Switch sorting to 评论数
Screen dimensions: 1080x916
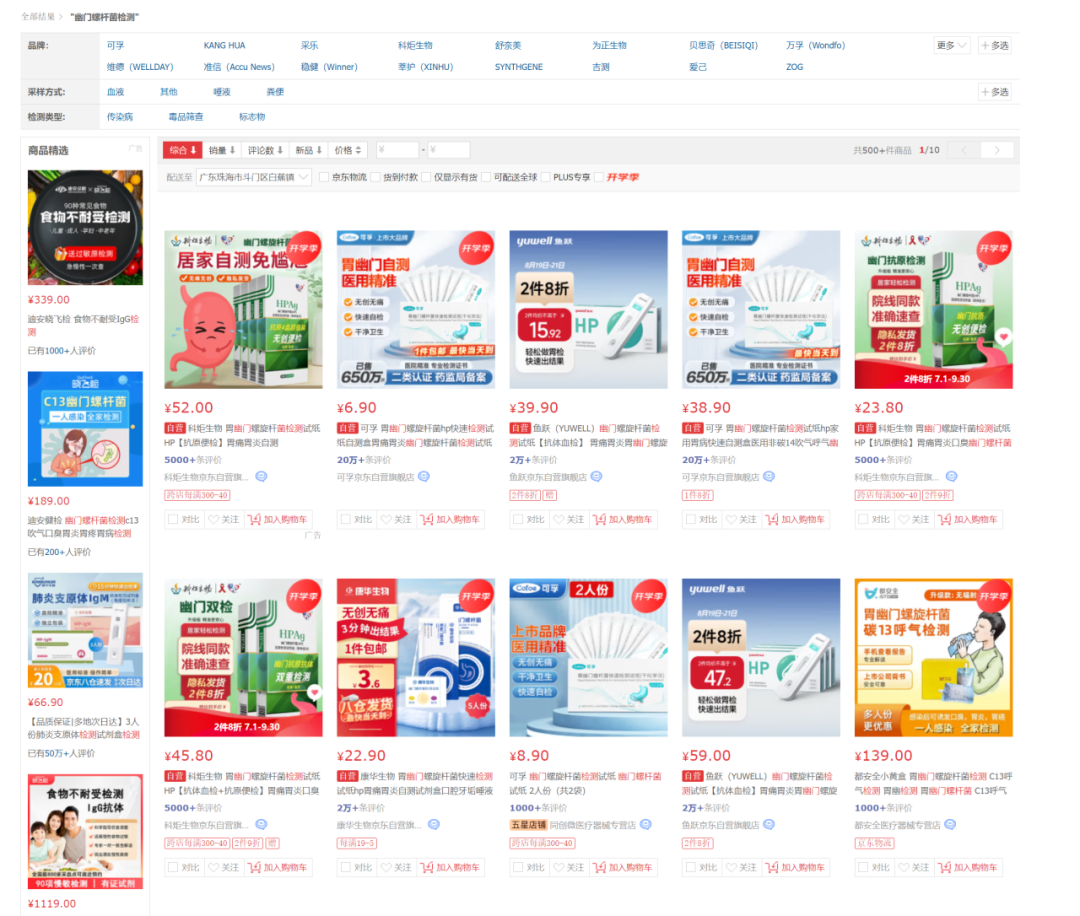tap(265, 150)
